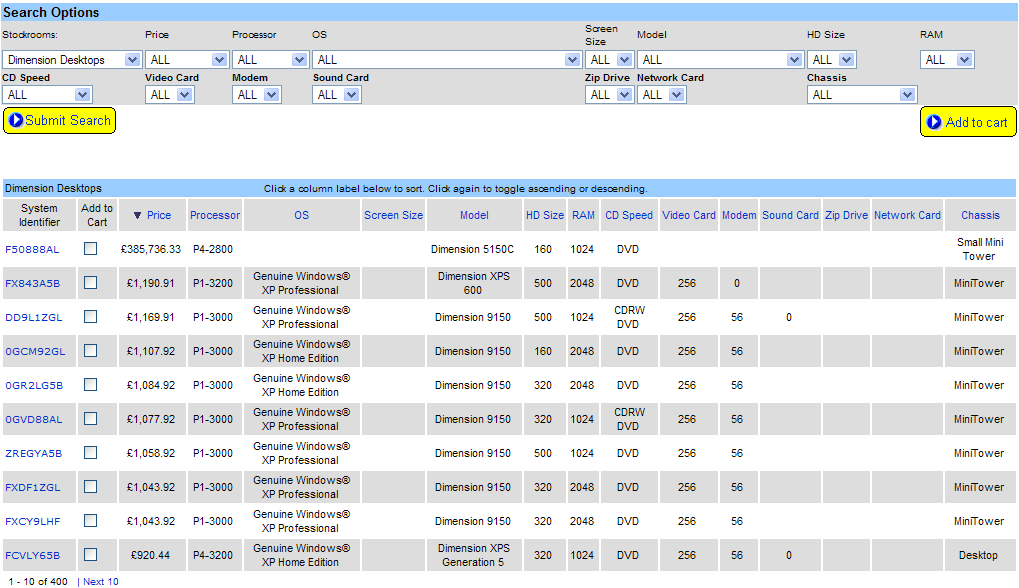Click the Submit Search button
Viewport: 1019px width, 588px height.
(x=59, y=121)
